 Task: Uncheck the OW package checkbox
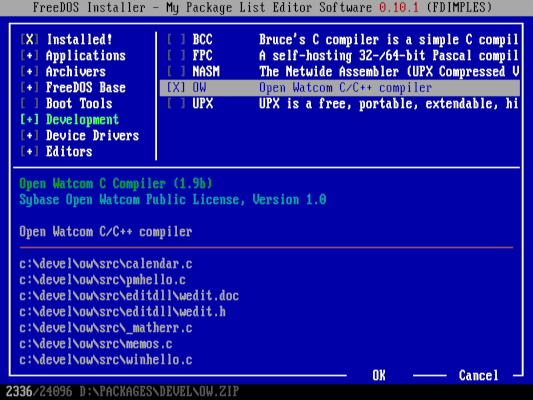click(176, 88)
